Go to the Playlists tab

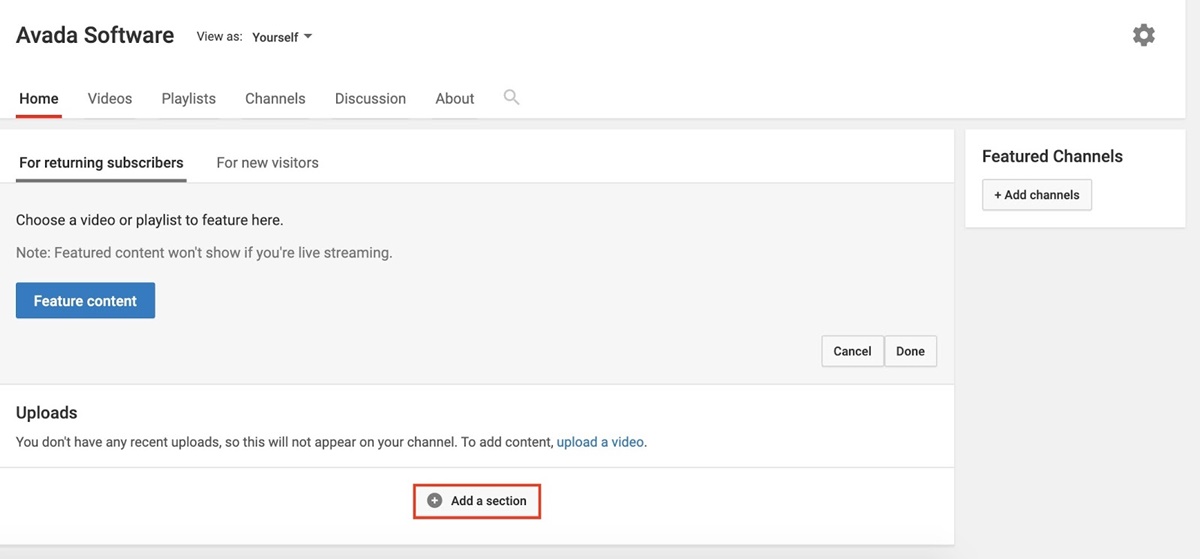(189, 98)
